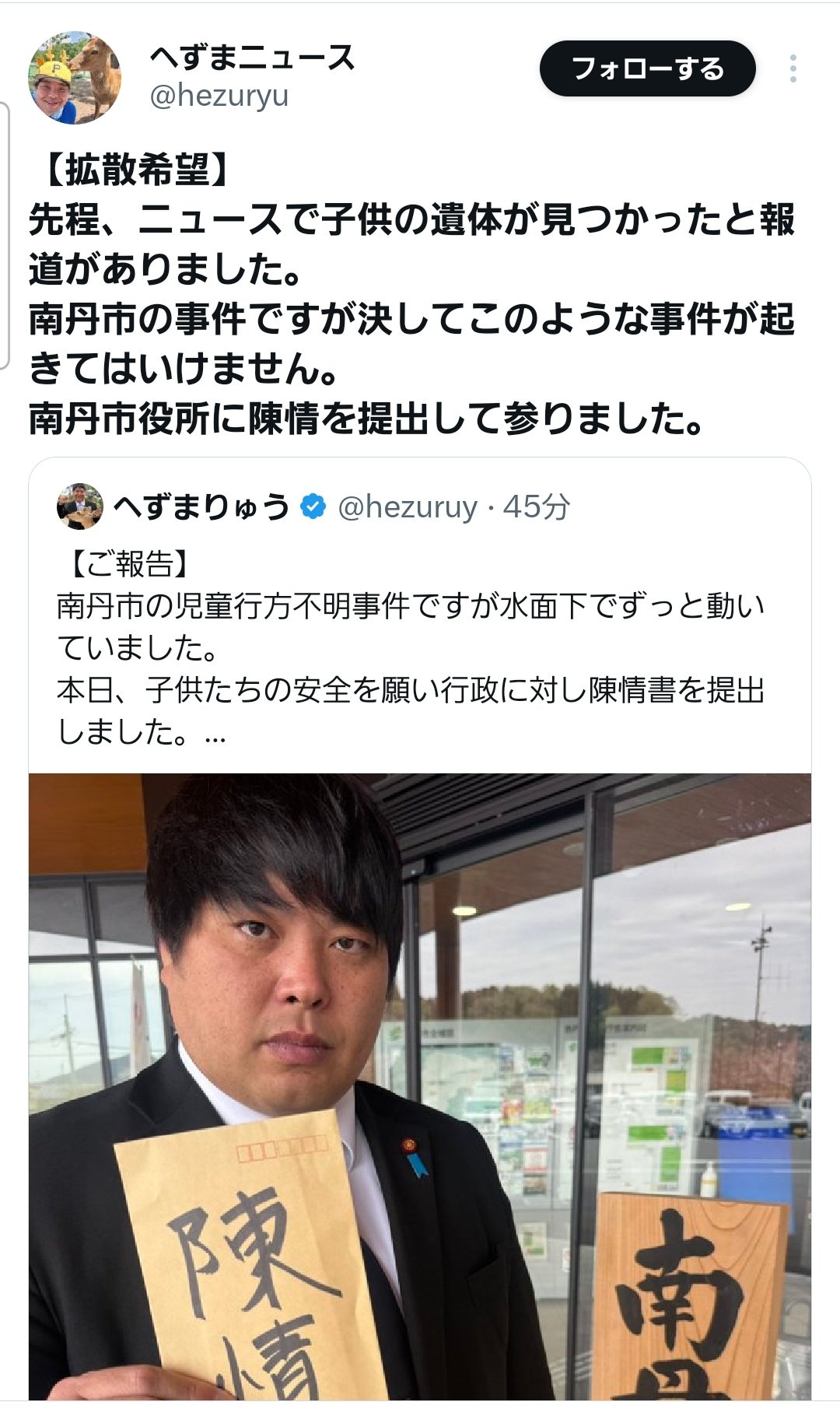Open the へずまニュース display name
Screen dimensions: 840x1416
(252, 58)
